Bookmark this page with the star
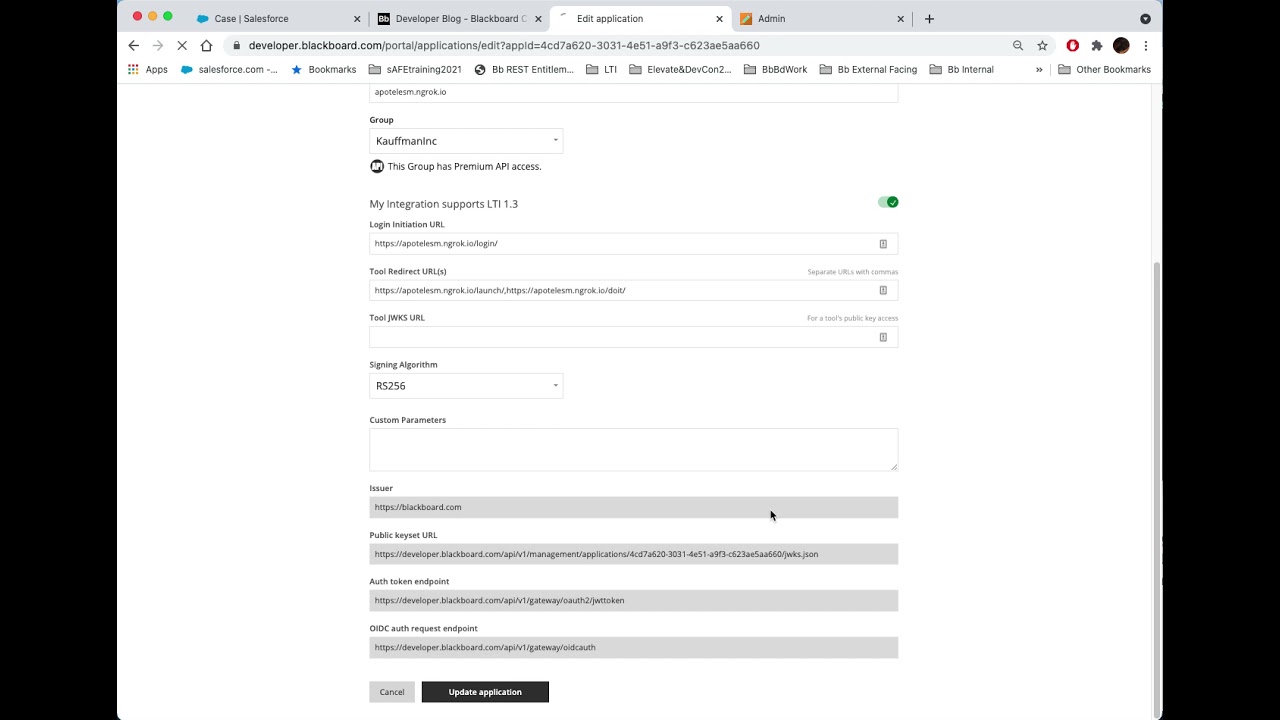The image size is (1280, 720). click(x=1042, y=45)
